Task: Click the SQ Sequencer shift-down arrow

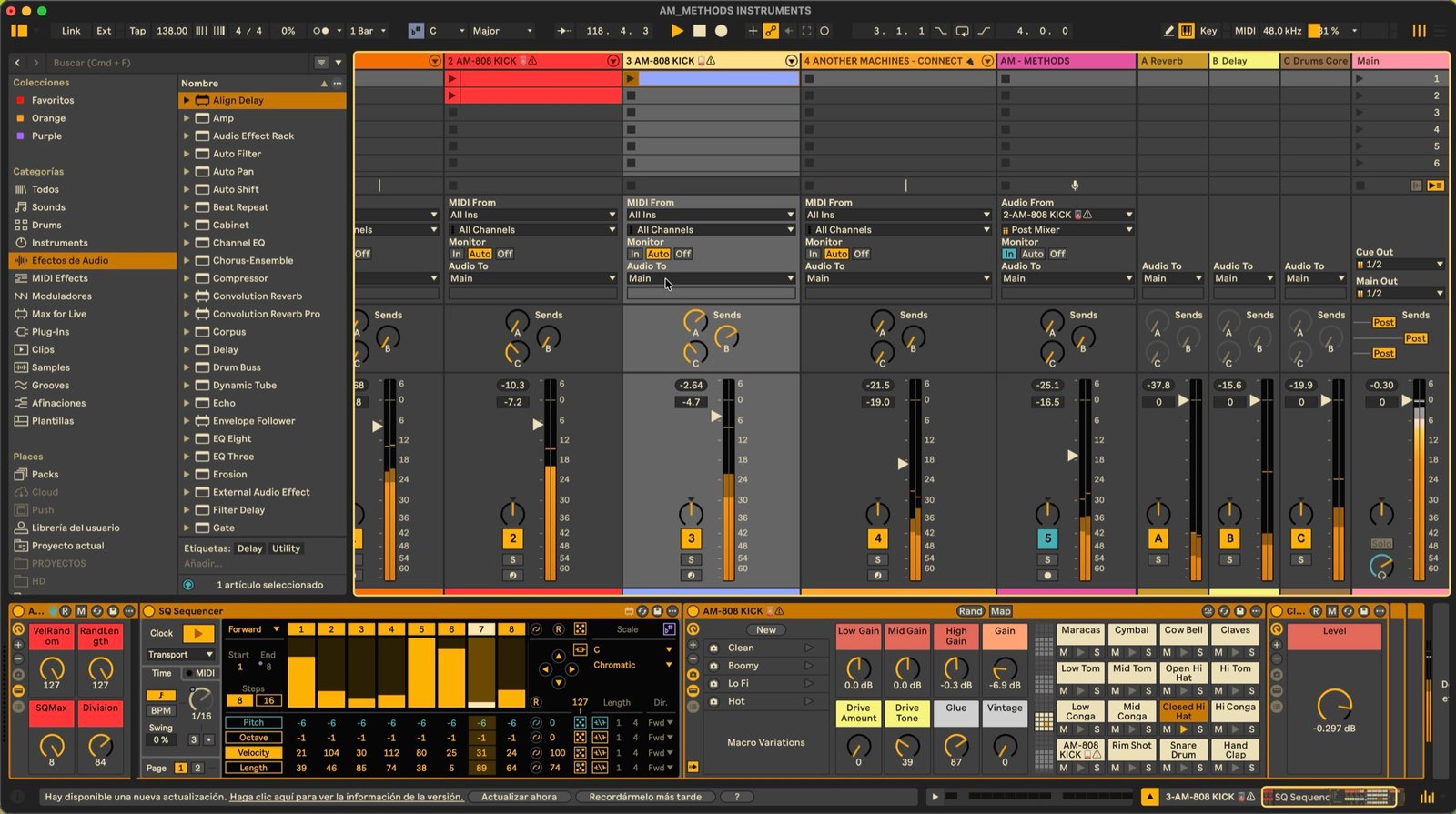Action: point(558,683)
